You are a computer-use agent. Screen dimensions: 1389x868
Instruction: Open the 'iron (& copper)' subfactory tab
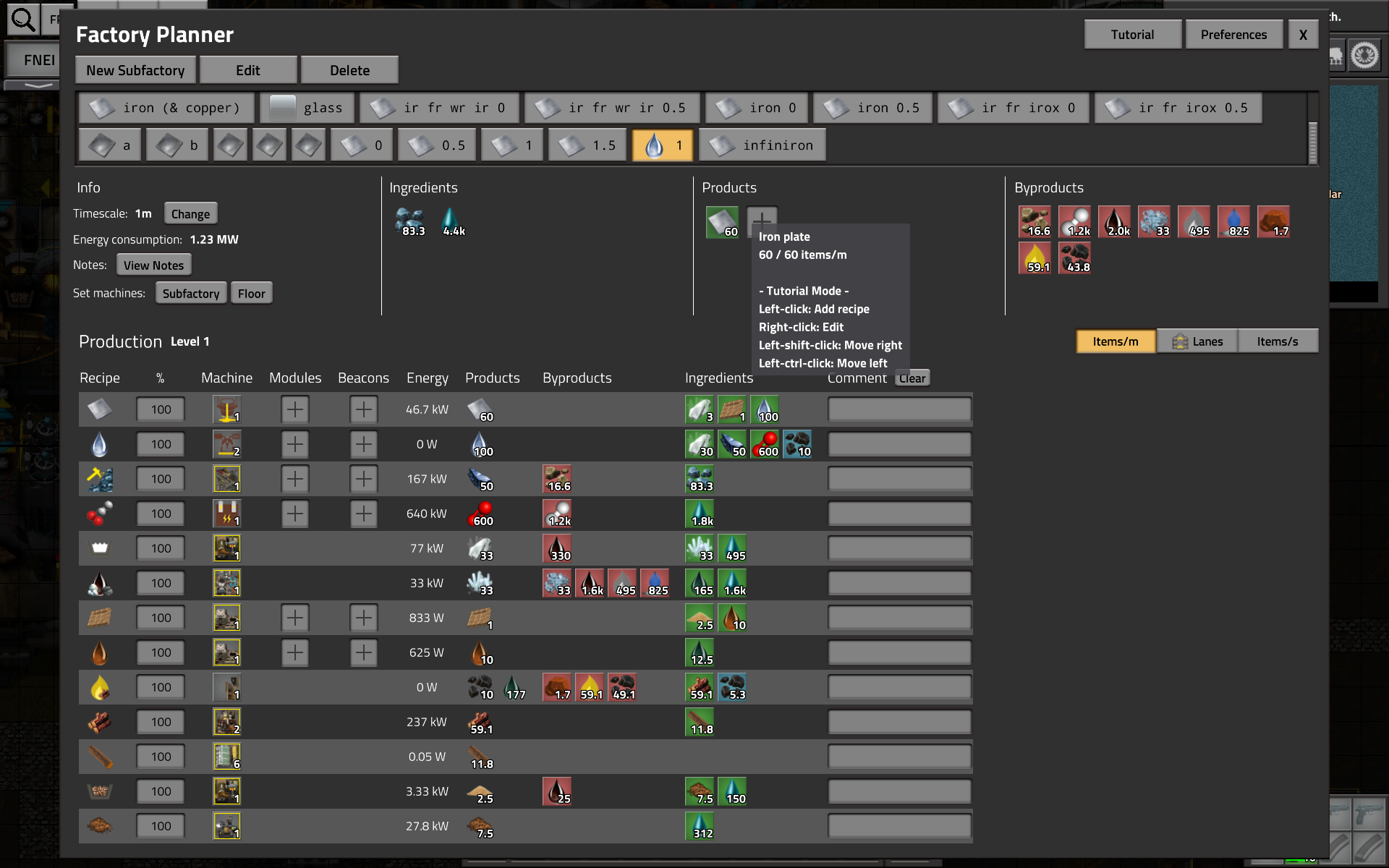(x=167, y=108)
